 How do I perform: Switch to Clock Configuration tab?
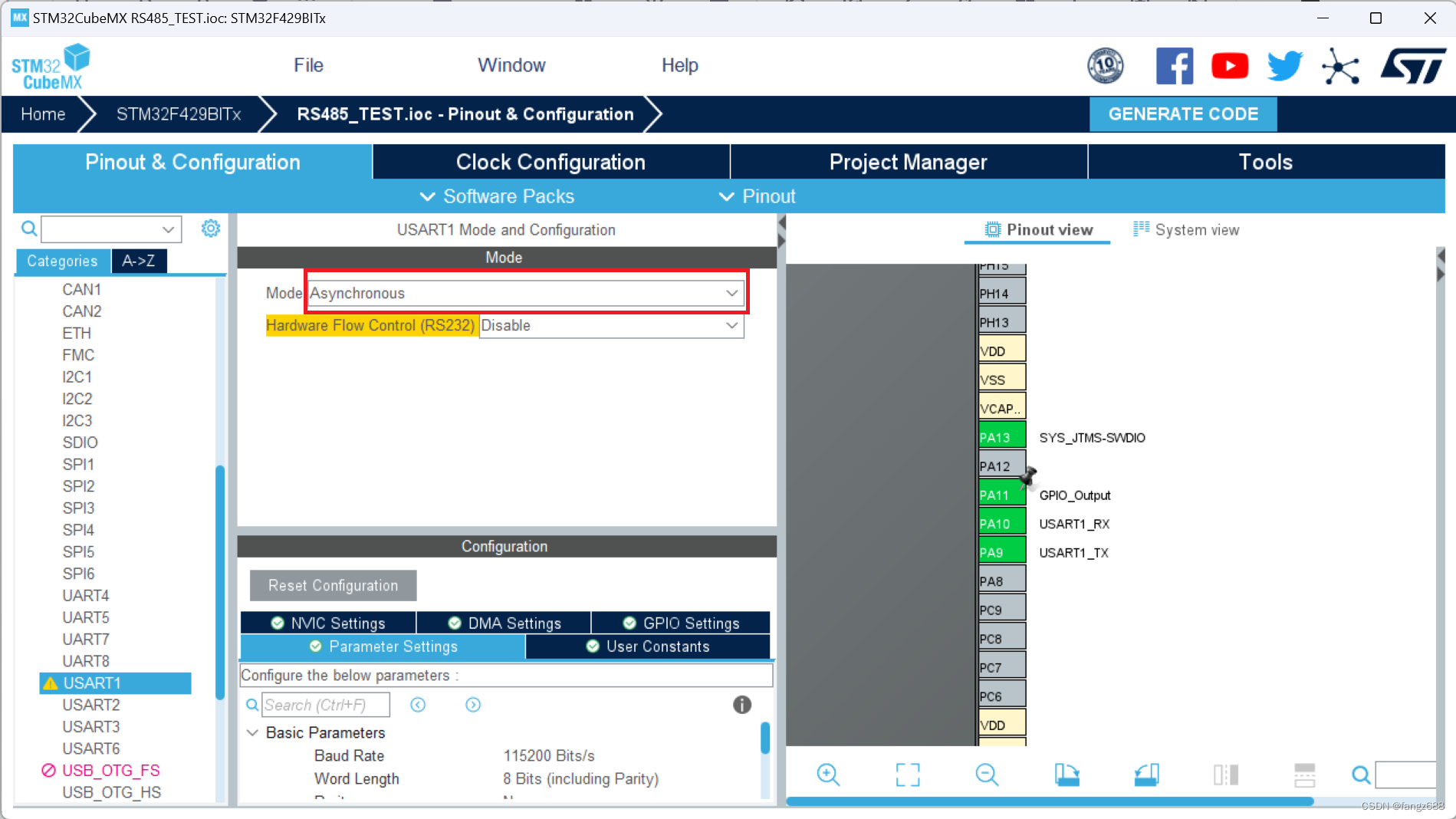[551, 162]
